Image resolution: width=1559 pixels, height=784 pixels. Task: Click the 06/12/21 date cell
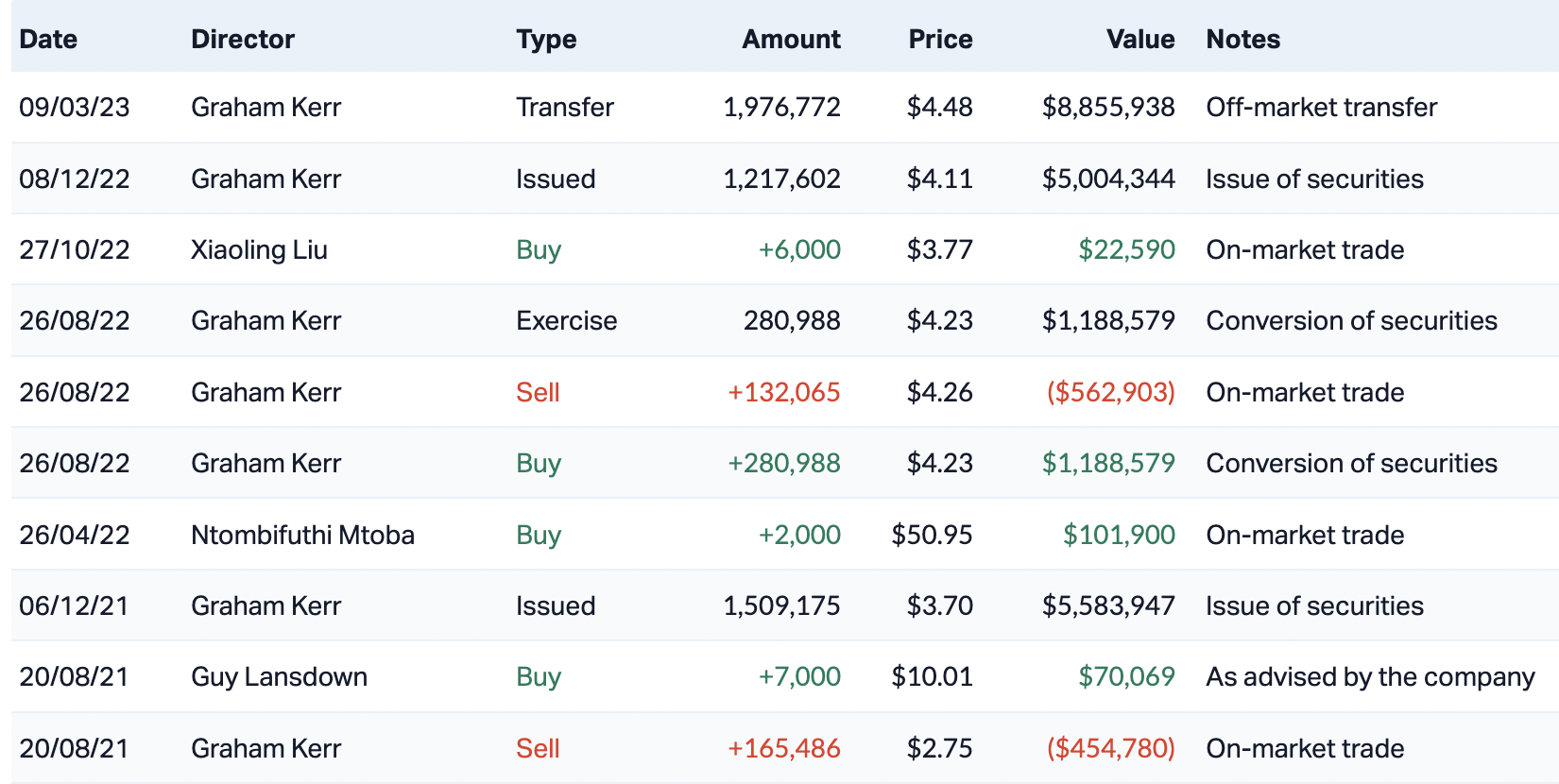click(74, 605)
